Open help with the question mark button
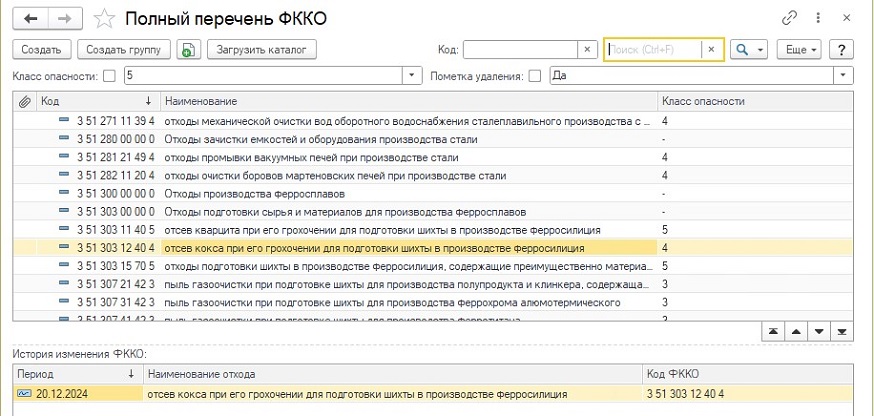The width and height of the screenshot is (874, 416). pyautogui.click(x=842, y=49)
